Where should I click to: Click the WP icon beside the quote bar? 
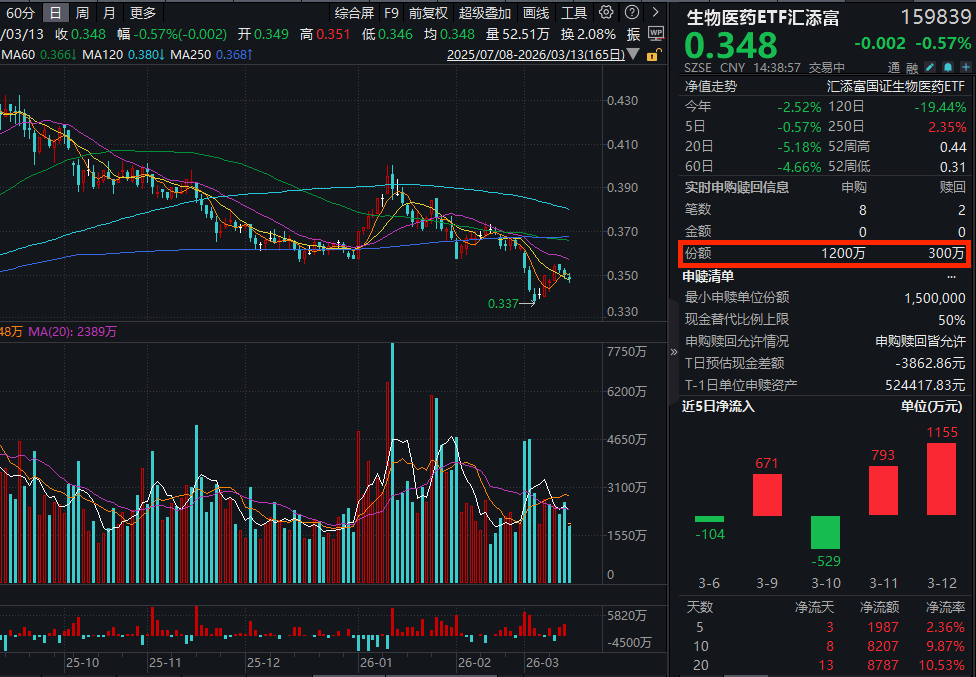pyautogui.click(x=655, y=32)
